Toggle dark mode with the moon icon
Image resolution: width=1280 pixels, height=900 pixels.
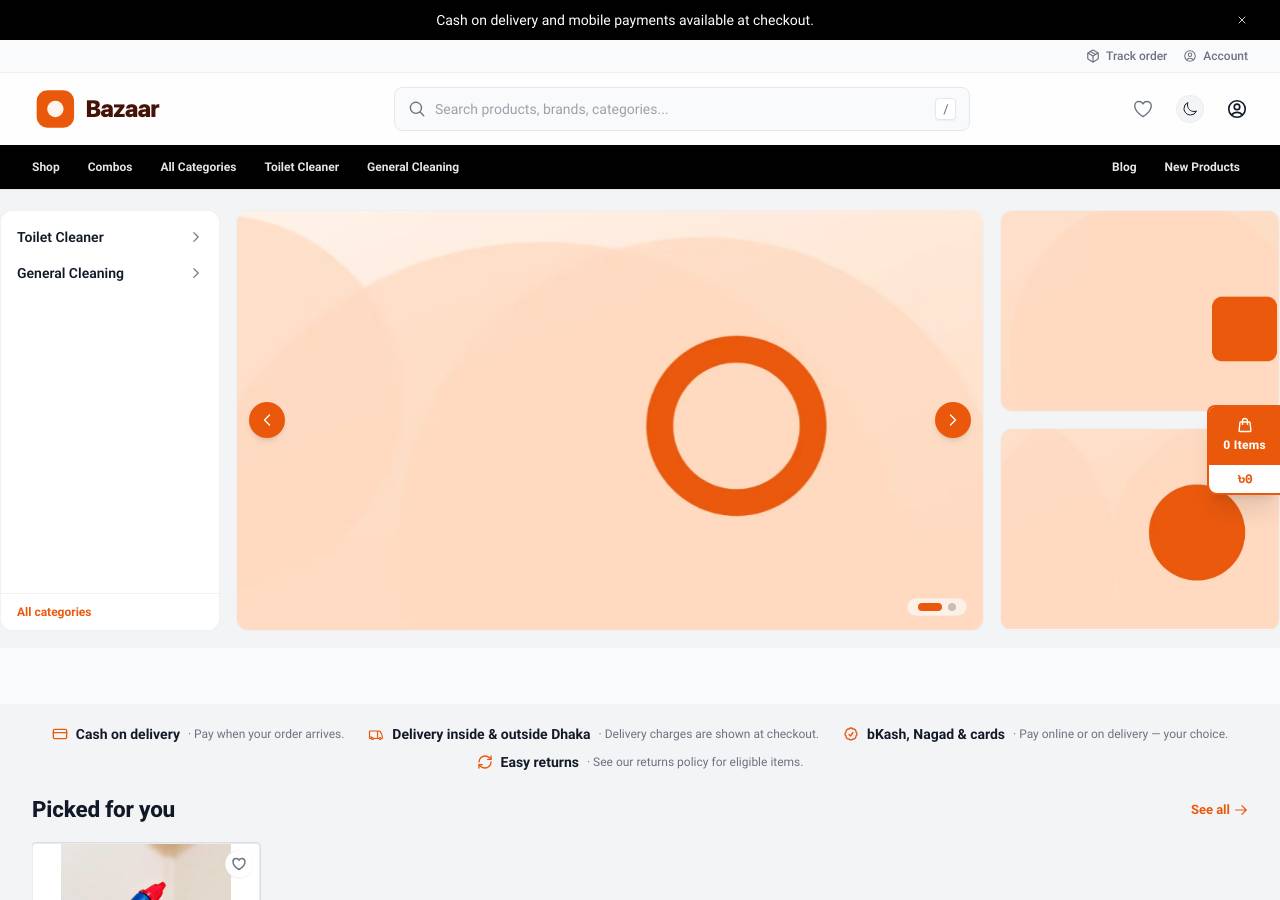(x=1190, y=109)
